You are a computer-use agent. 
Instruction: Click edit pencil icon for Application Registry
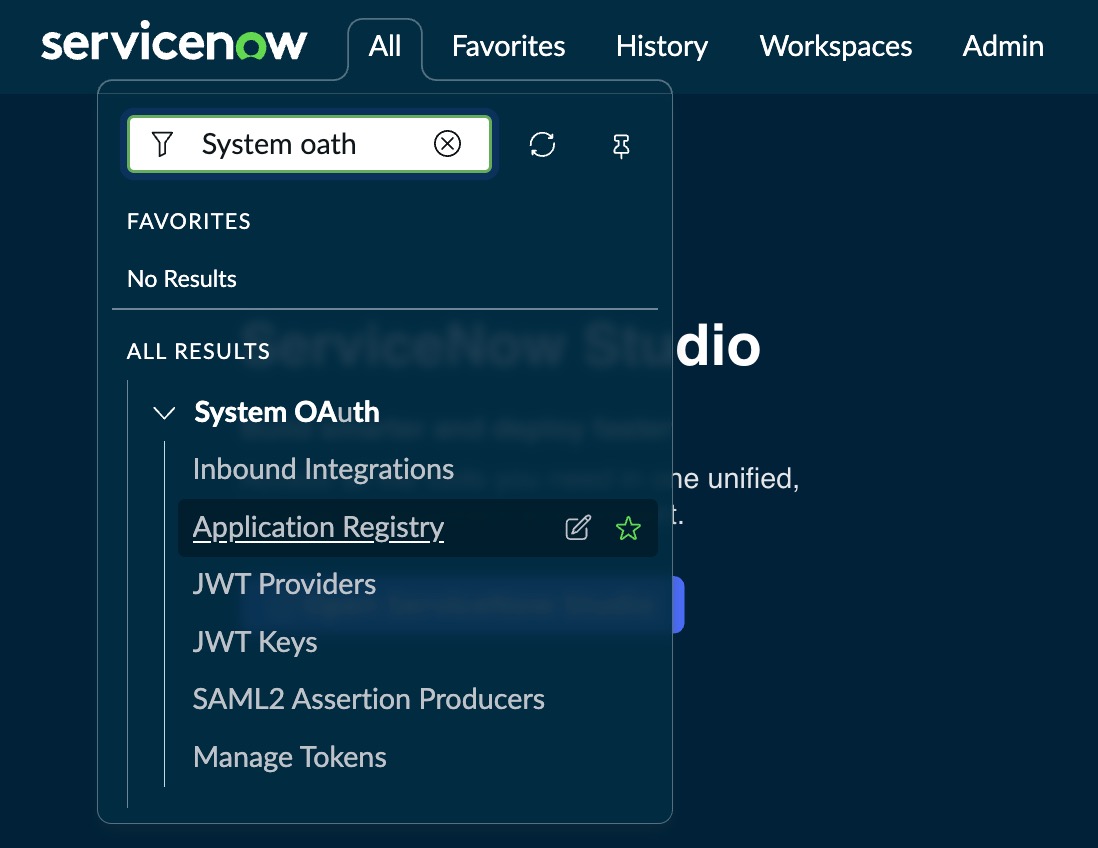pyautogui.click(x=578, y=528)
